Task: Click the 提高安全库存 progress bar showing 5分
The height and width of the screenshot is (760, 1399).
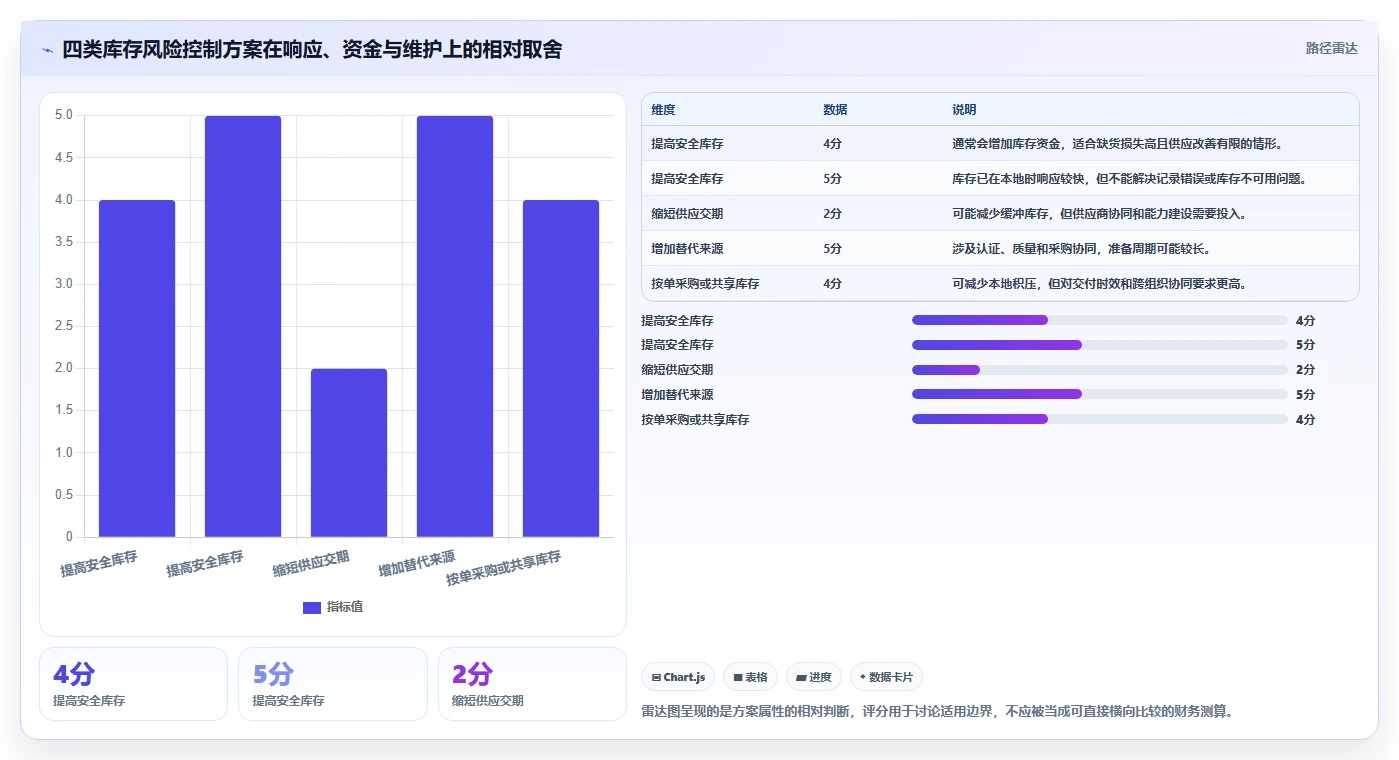Action: tap(1100, 345)
